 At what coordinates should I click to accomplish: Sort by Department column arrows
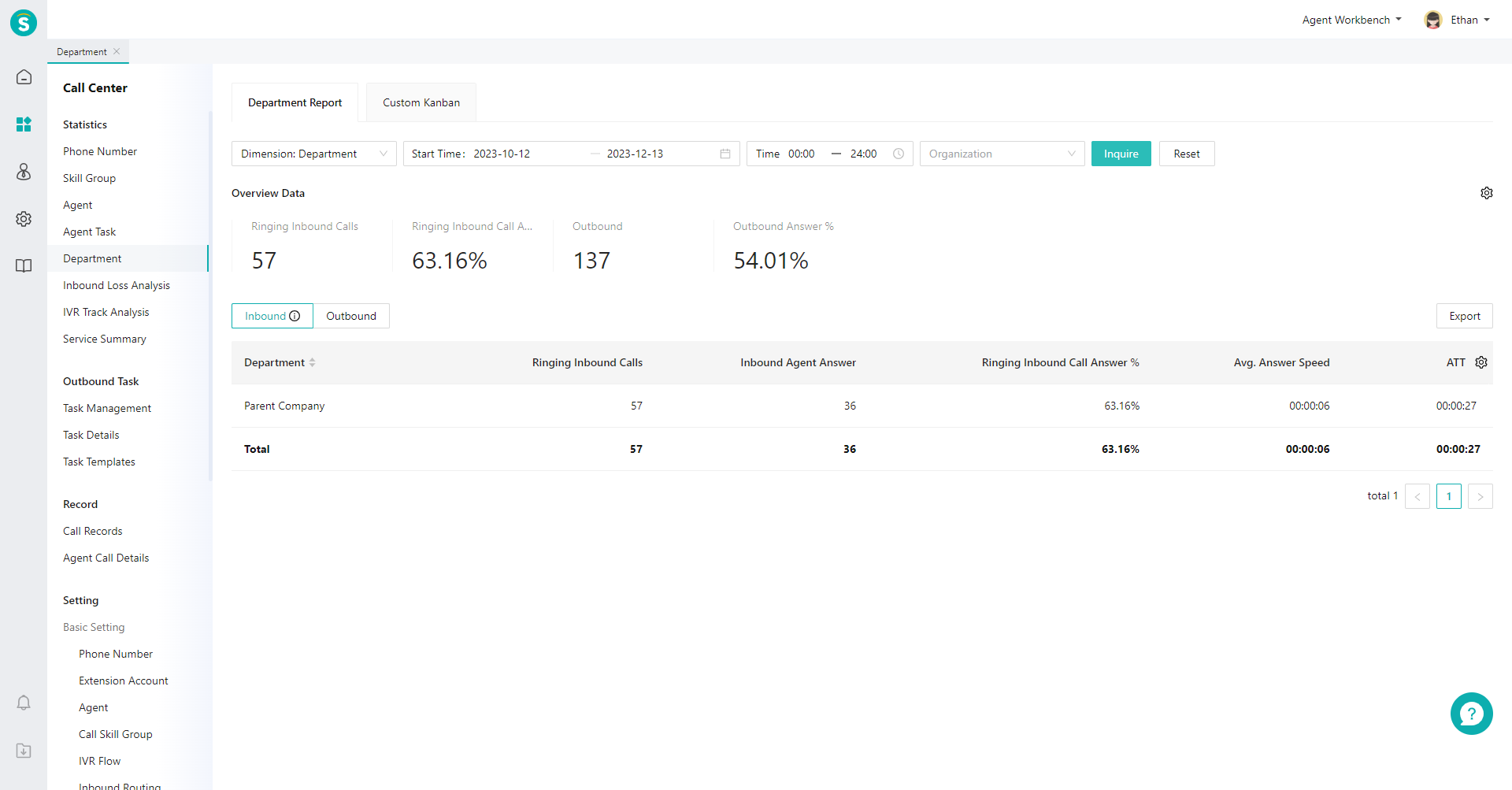312,362
